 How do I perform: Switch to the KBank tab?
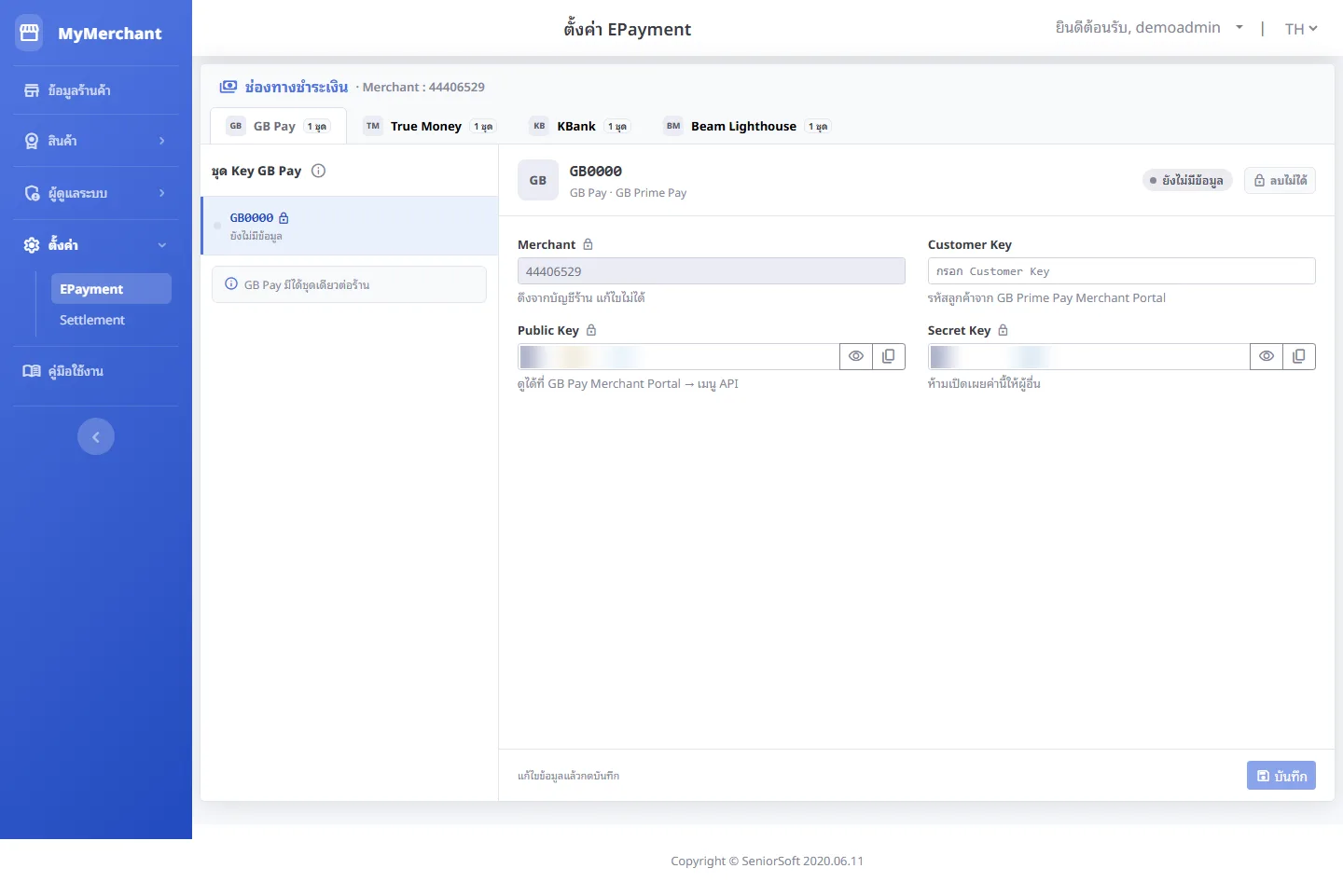pos(579,126)
